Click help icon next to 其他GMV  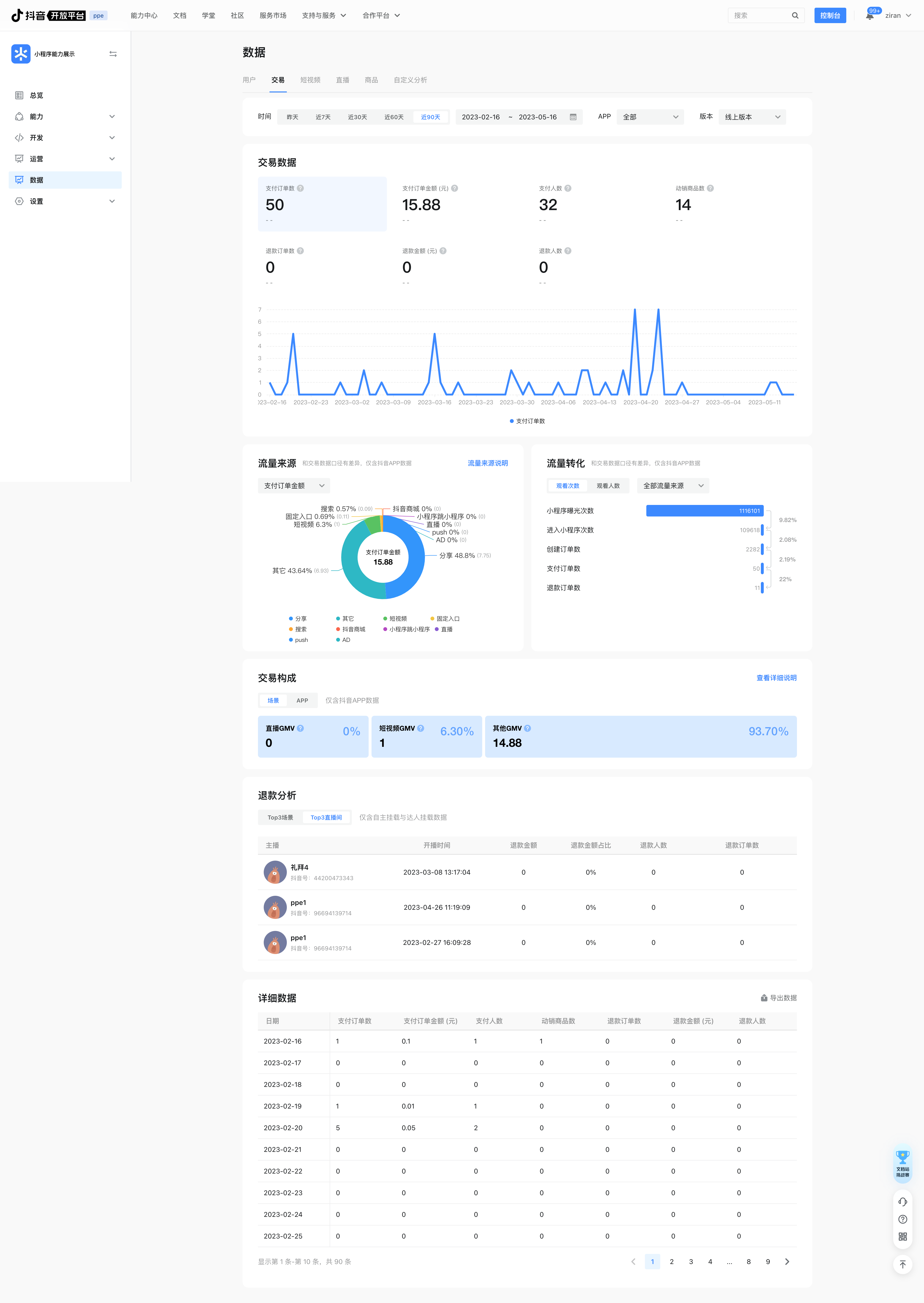pos(527,728)
